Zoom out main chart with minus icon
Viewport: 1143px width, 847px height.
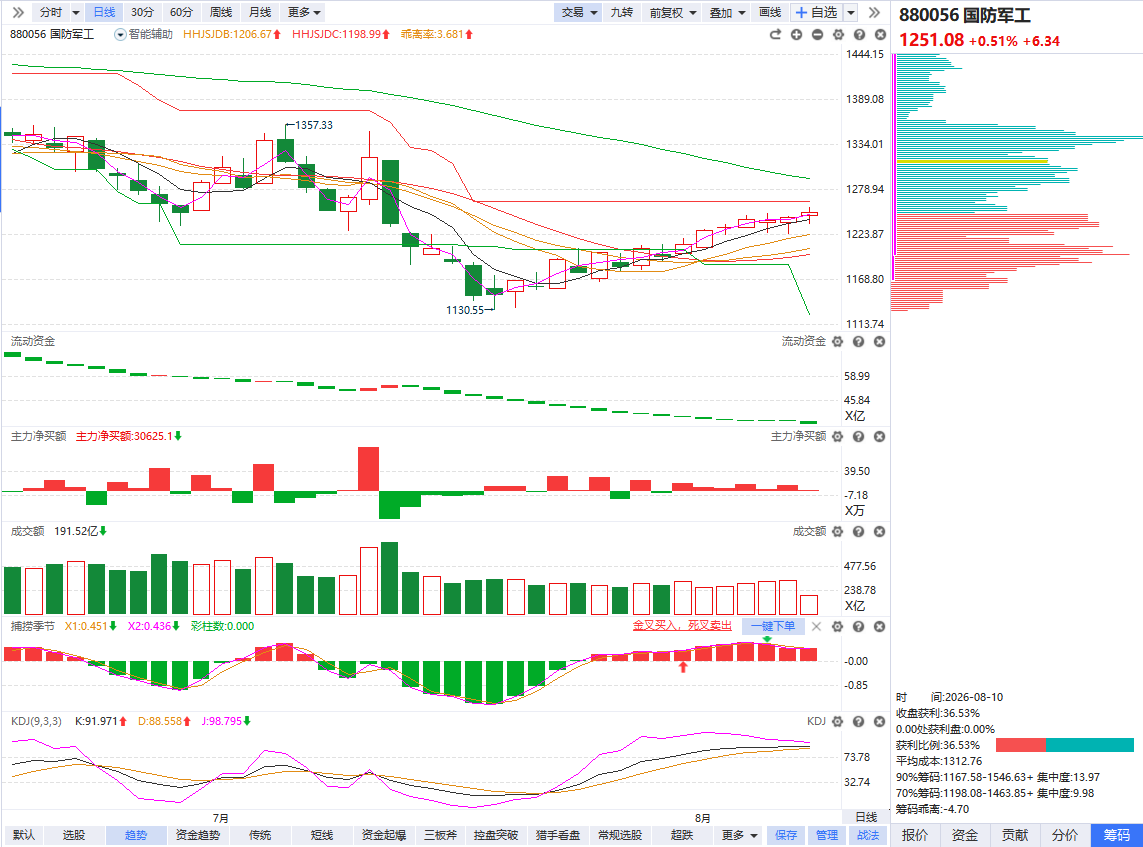click(x=817, y=34)
